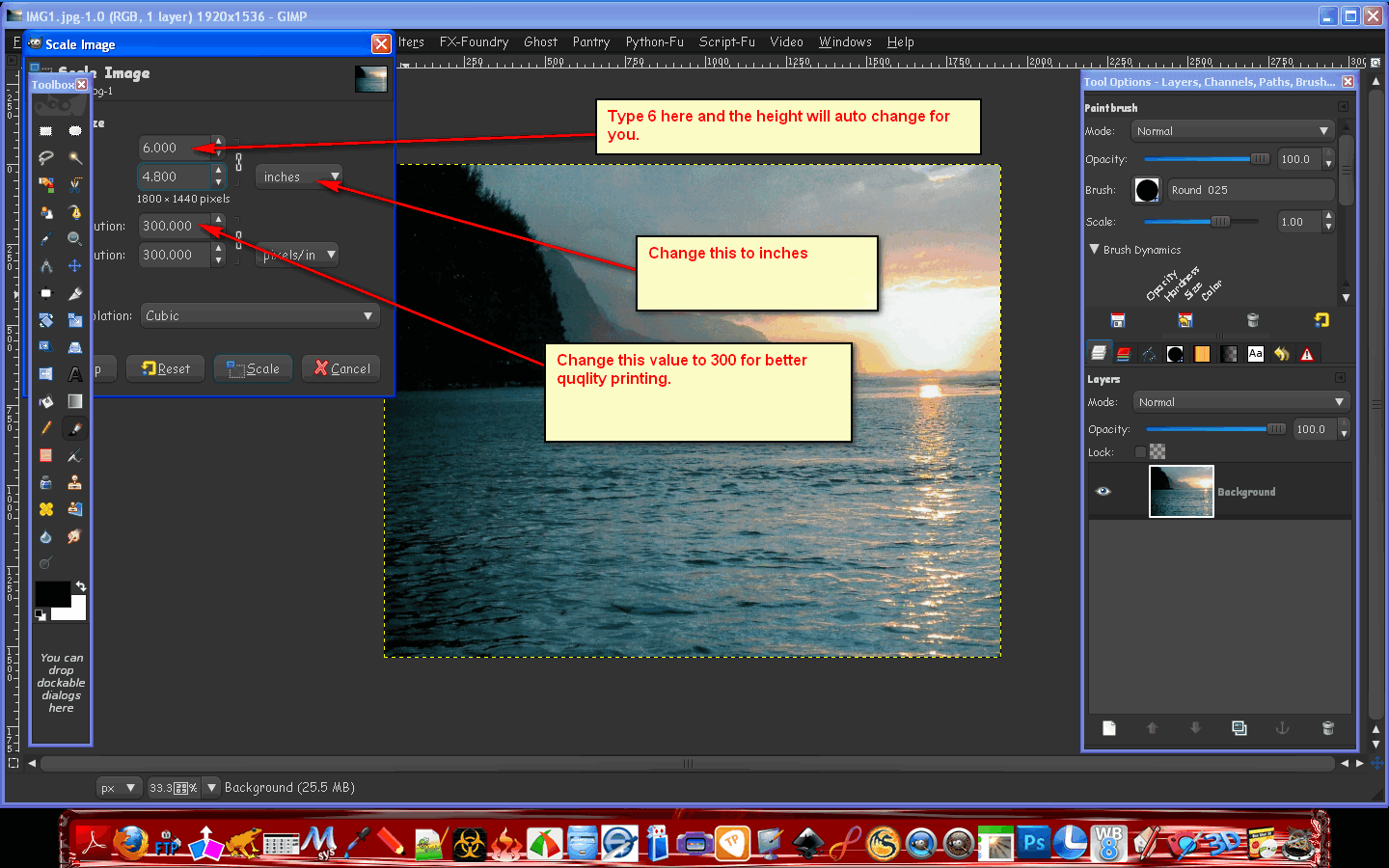Select the Text tool letter A
This screenshot has height=868, width=1389.
click(x=74, y=374)
